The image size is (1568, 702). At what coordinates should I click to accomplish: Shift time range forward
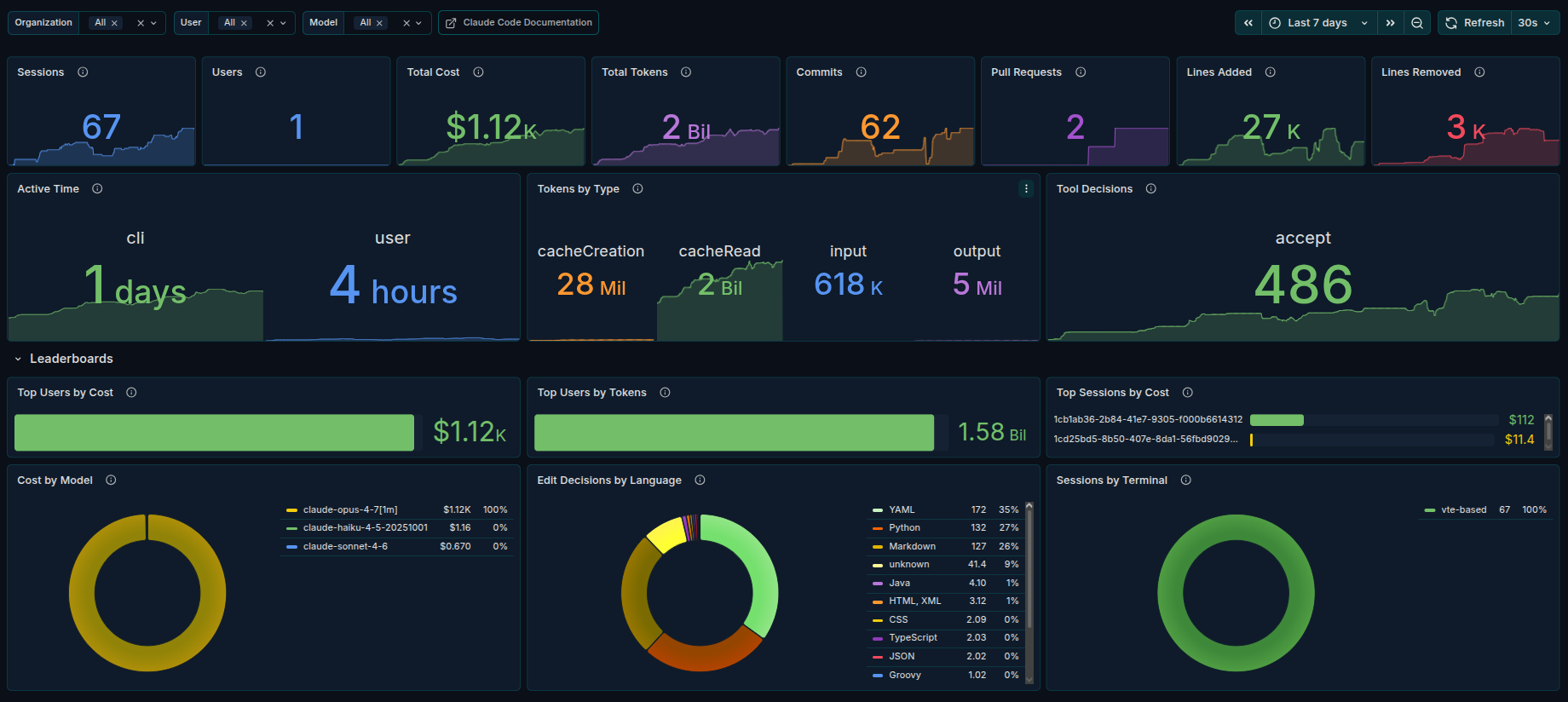click(1390, 23)
